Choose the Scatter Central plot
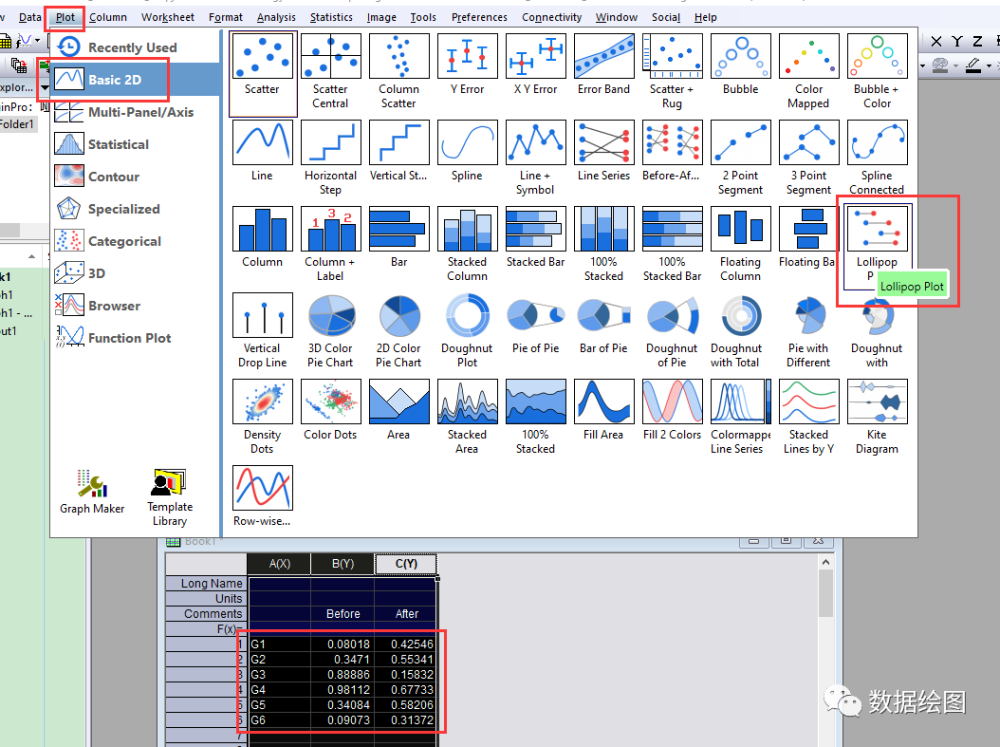The image size is (1000, 747). (330, 56)
